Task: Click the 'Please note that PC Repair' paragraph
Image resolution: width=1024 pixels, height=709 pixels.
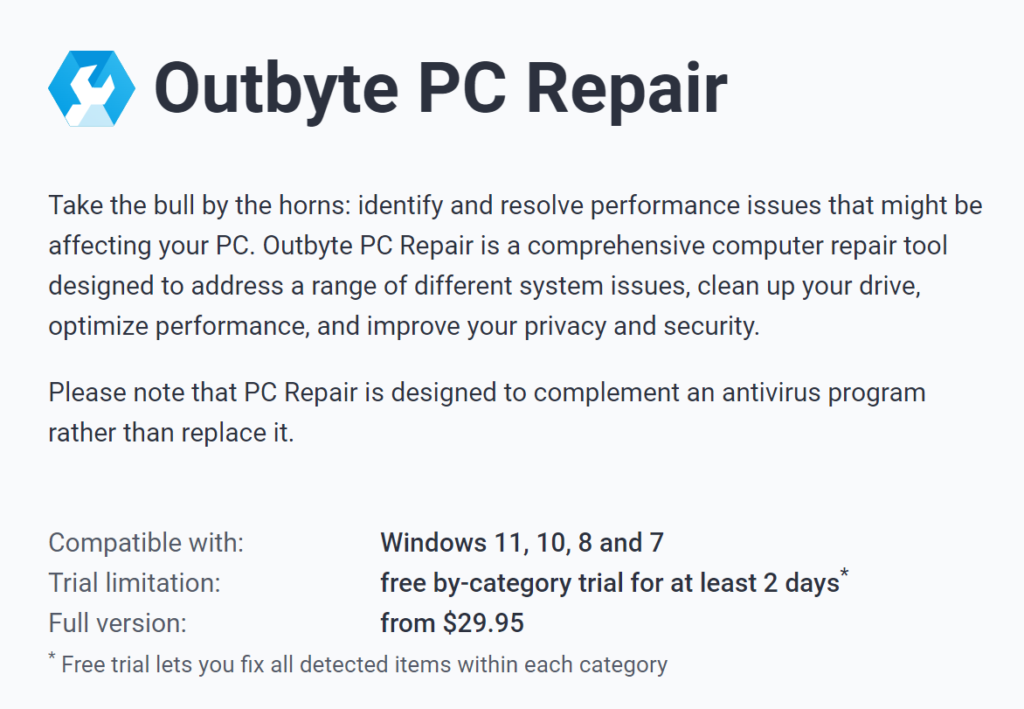Action: tap(487, 413)
